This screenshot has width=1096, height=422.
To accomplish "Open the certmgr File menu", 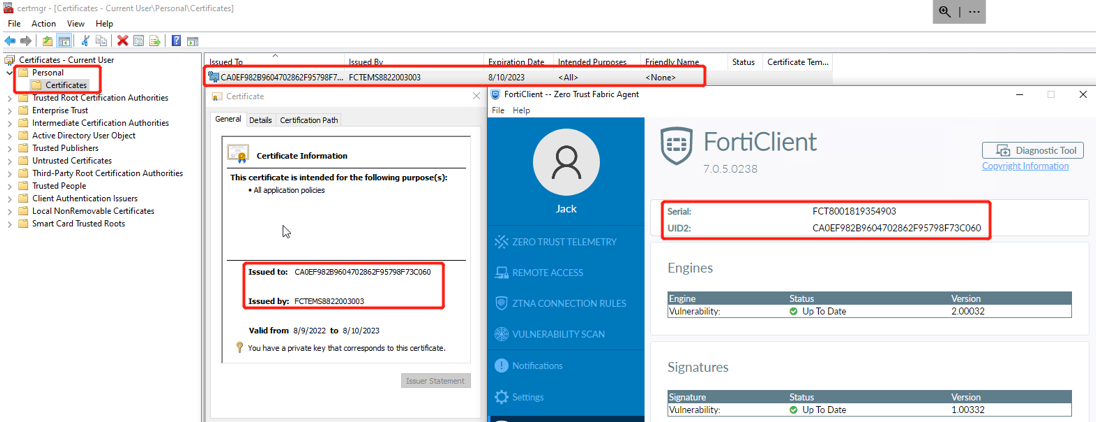I will pyautogui.click(x=14, y=24).
